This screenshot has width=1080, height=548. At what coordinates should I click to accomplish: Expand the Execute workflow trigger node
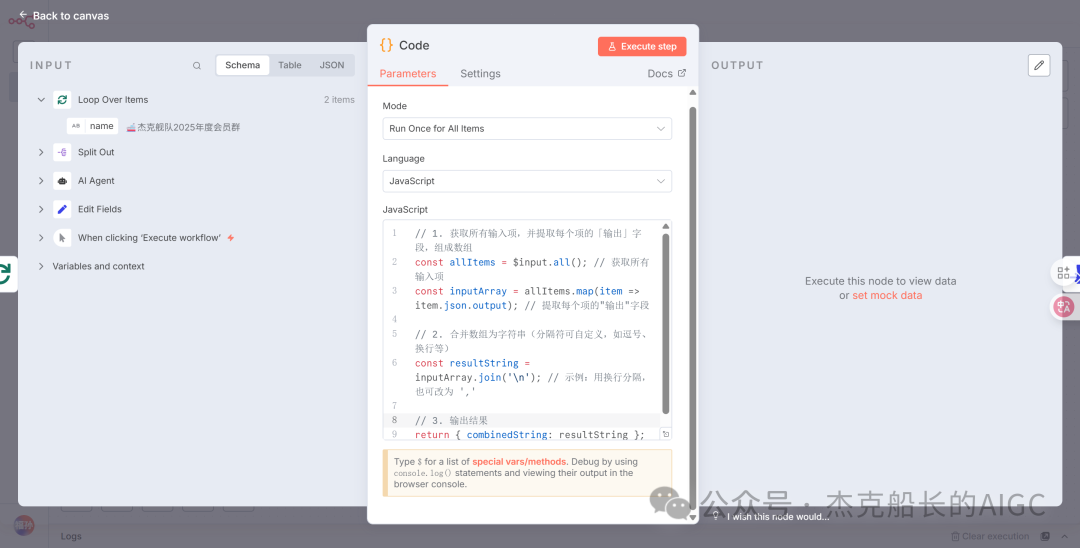(x=41, y=238)
